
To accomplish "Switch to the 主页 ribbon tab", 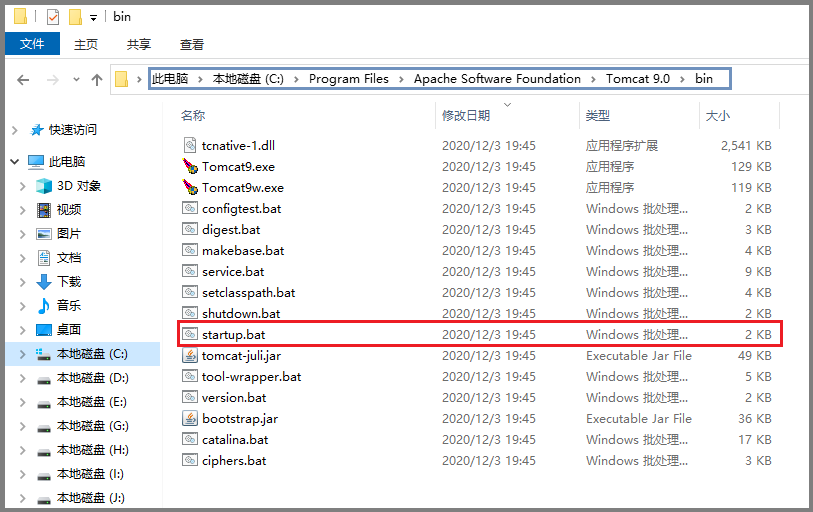I will click(x=86, y=44).
